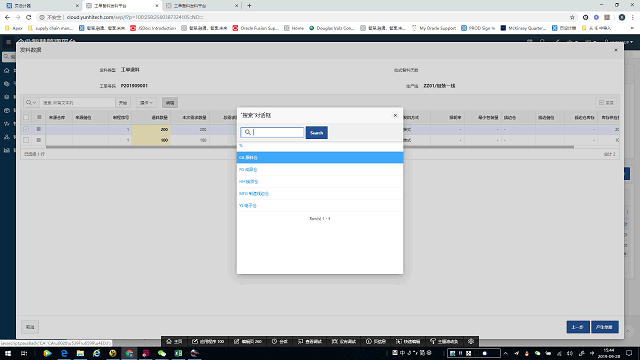Click the Chrome icon in the taskbar
Viewport: 640px width, 360px height.
click(x=129, y=353)
